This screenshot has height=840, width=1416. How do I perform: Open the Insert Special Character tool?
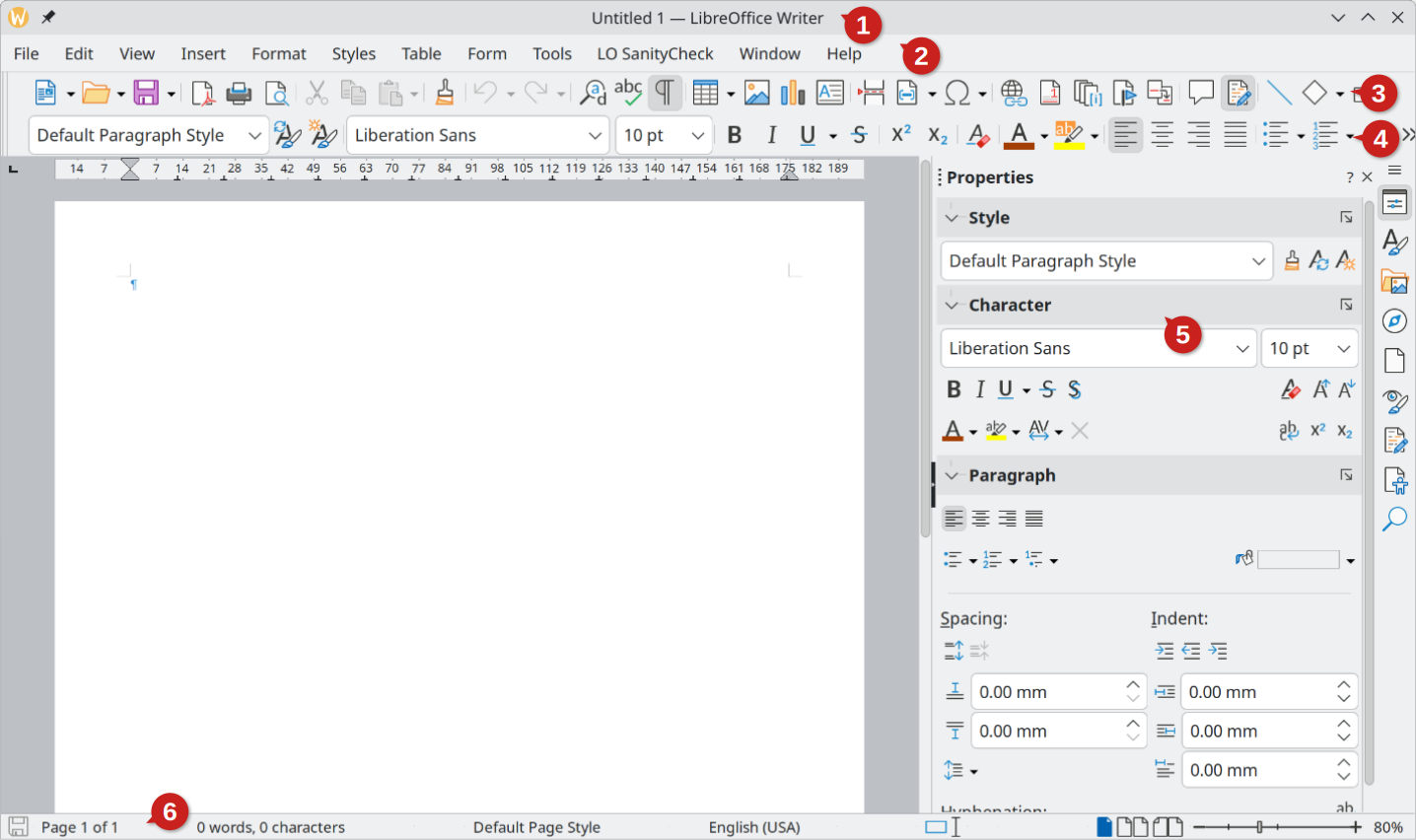(958, 92)
